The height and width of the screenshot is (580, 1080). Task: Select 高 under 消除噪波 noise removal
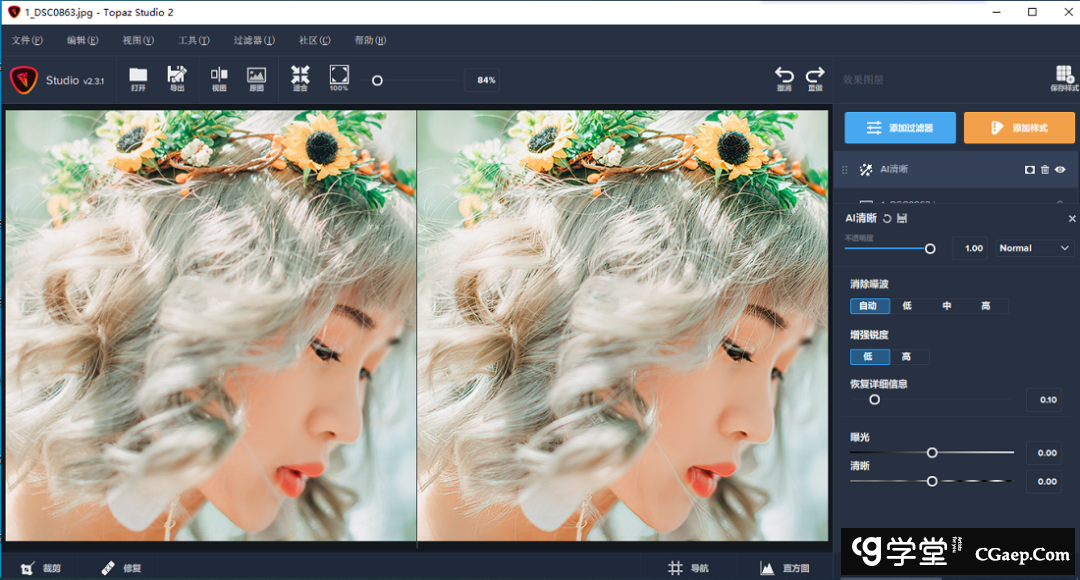pos(986,306)
